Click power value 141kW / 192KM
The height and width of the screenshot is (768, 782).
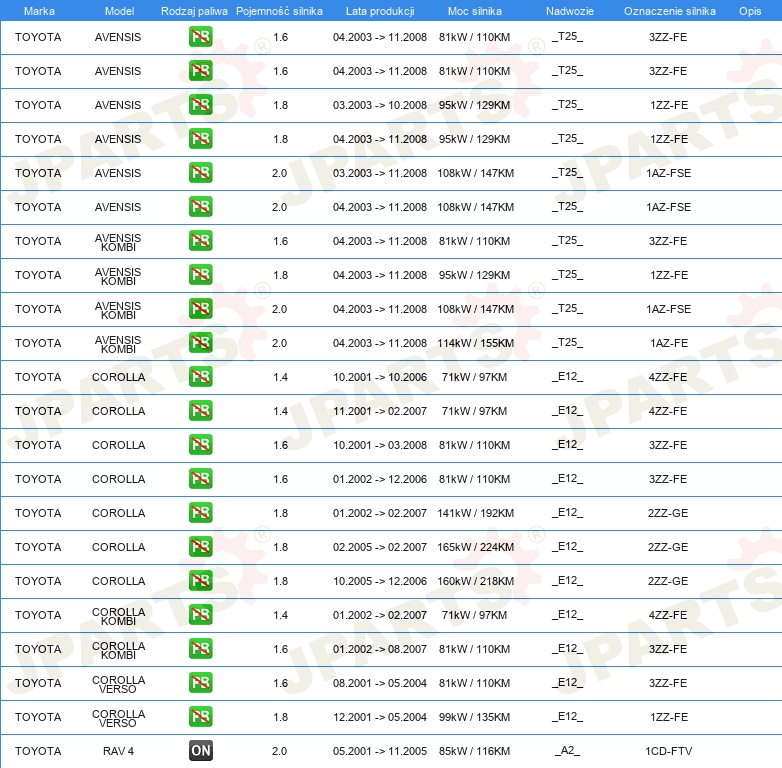475,513
